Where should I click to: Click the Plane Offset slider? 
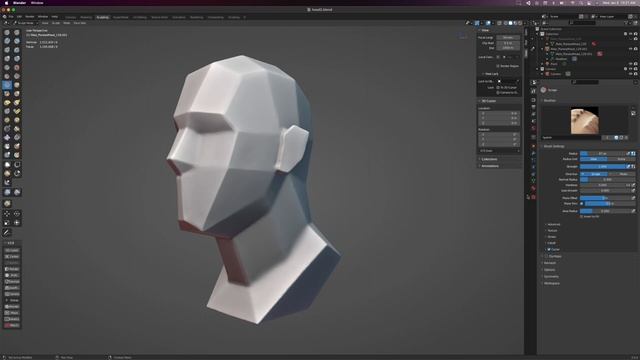tap(605, 198)
